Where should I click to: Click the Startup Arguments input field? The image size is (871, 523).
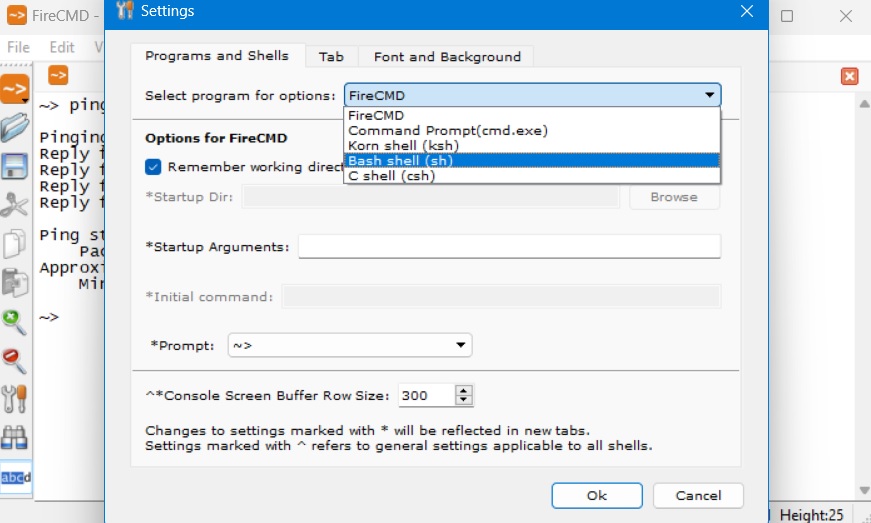click(x=509, y=247)
